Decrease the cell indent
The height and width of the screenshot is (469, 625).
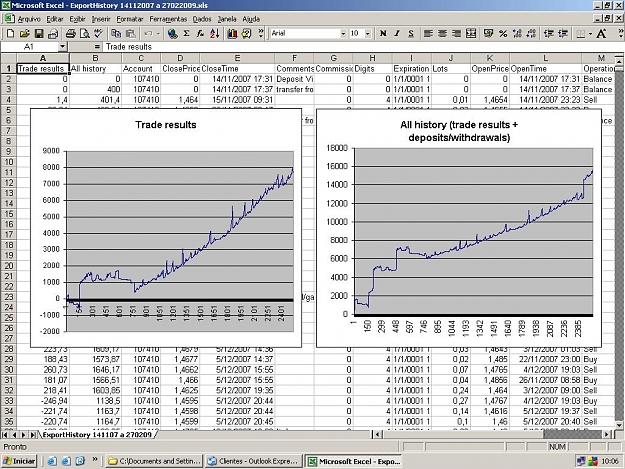tap(548, 33)
